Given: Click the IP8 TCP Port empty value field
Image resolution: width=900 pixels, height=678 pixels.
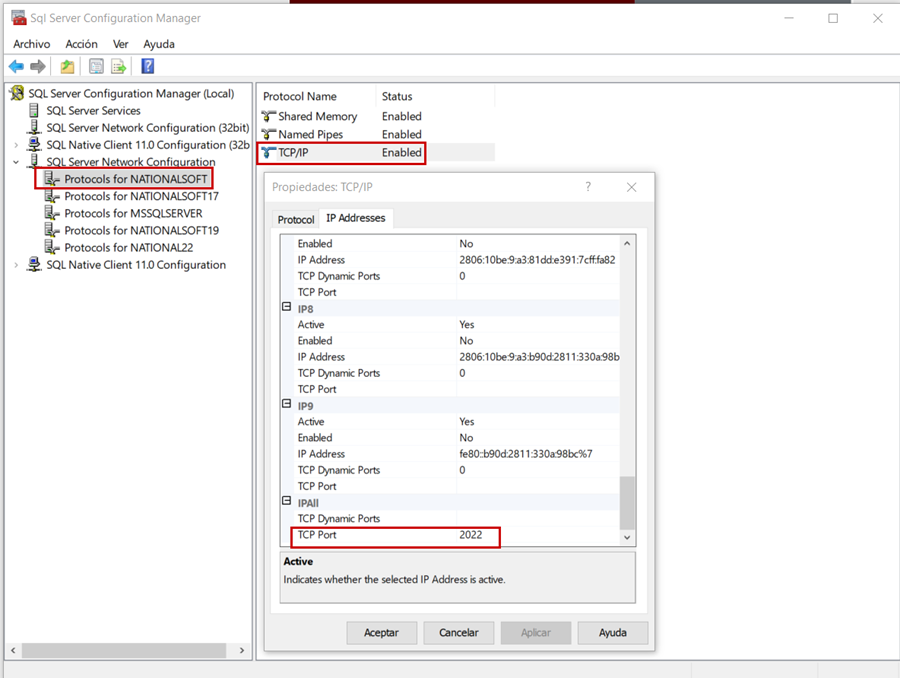Looking at the screenshot, I should pos(538,389).
